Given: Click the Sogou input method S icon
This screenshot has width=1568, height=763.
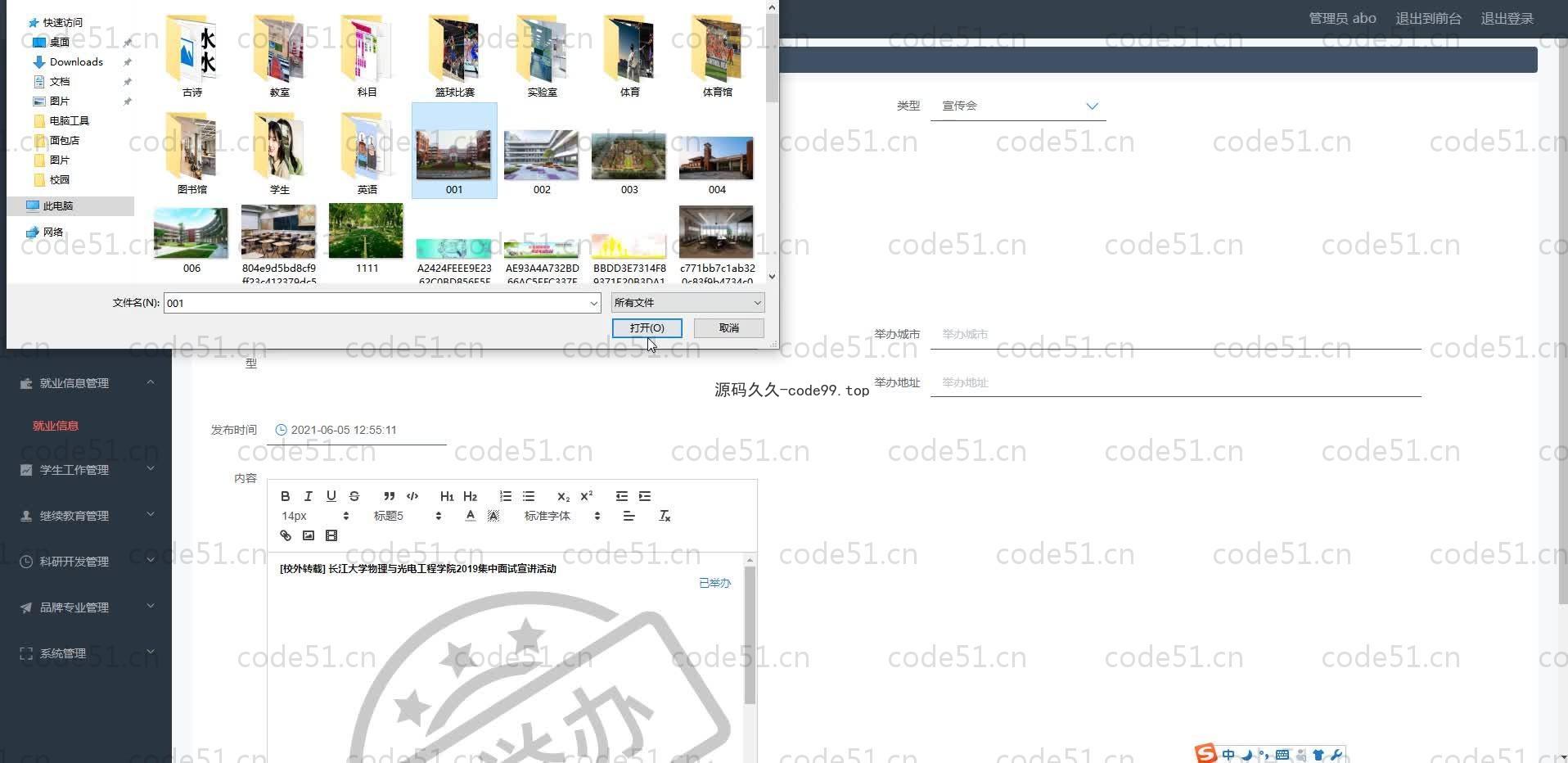Looking at the screenshot, I should (1205, 754).
